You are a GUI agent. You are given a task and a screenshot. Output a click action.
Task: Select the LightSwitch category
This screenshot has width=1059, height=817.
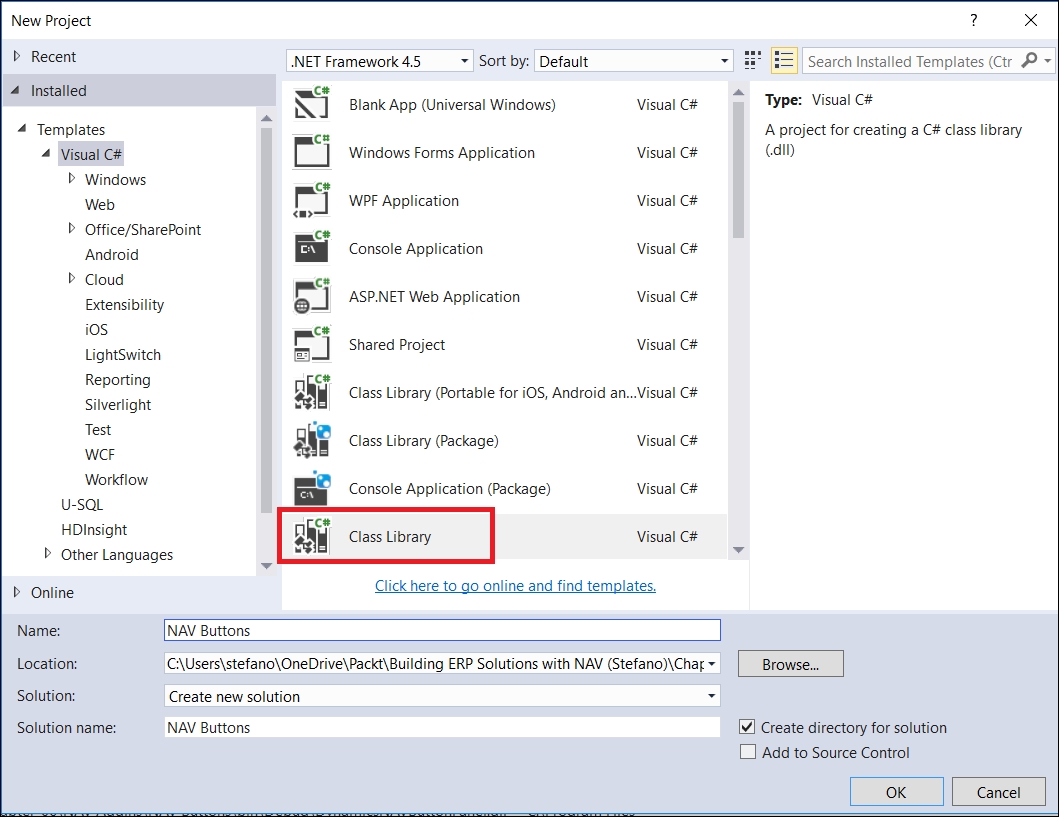(x=123, y=354)
